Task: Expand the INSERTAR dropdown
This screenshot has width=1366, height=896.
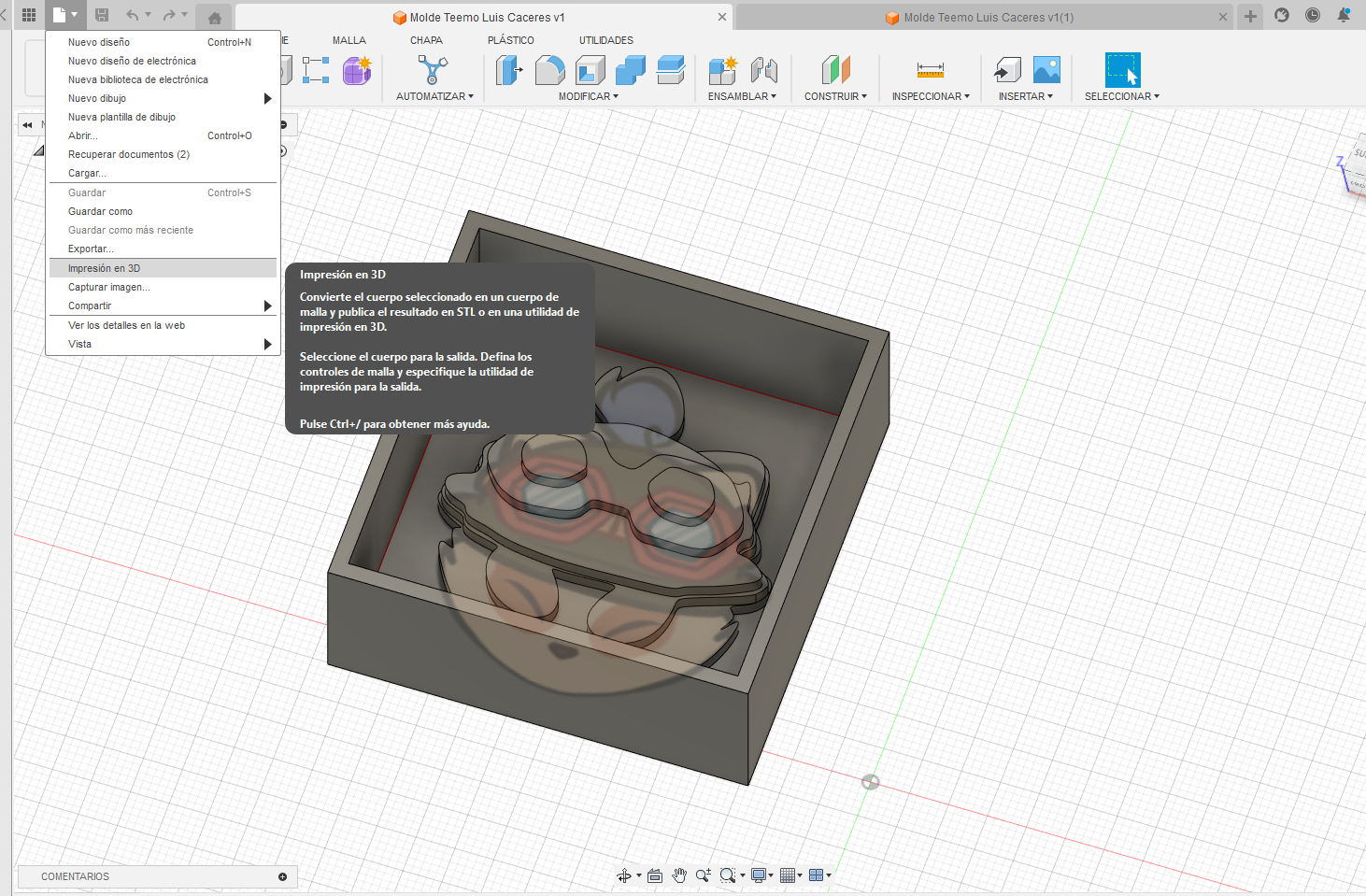Action: pyautogui.click(x=1025, y=96)
